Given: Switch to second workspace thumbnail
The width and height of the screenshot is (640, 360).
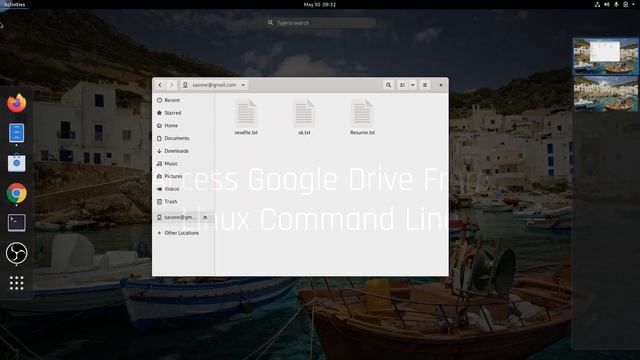Looking at the screenshot, I should point(606,93).
